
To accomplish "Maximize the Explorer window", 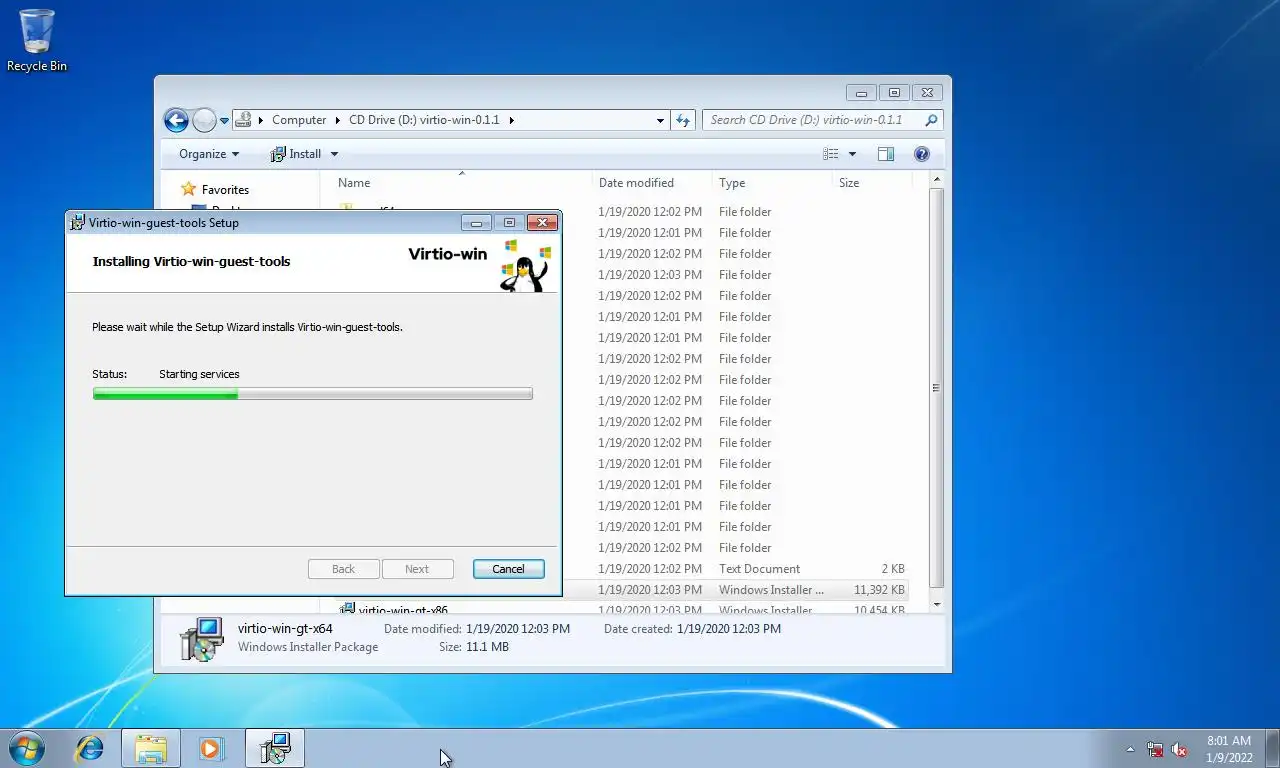I will 894,93.
